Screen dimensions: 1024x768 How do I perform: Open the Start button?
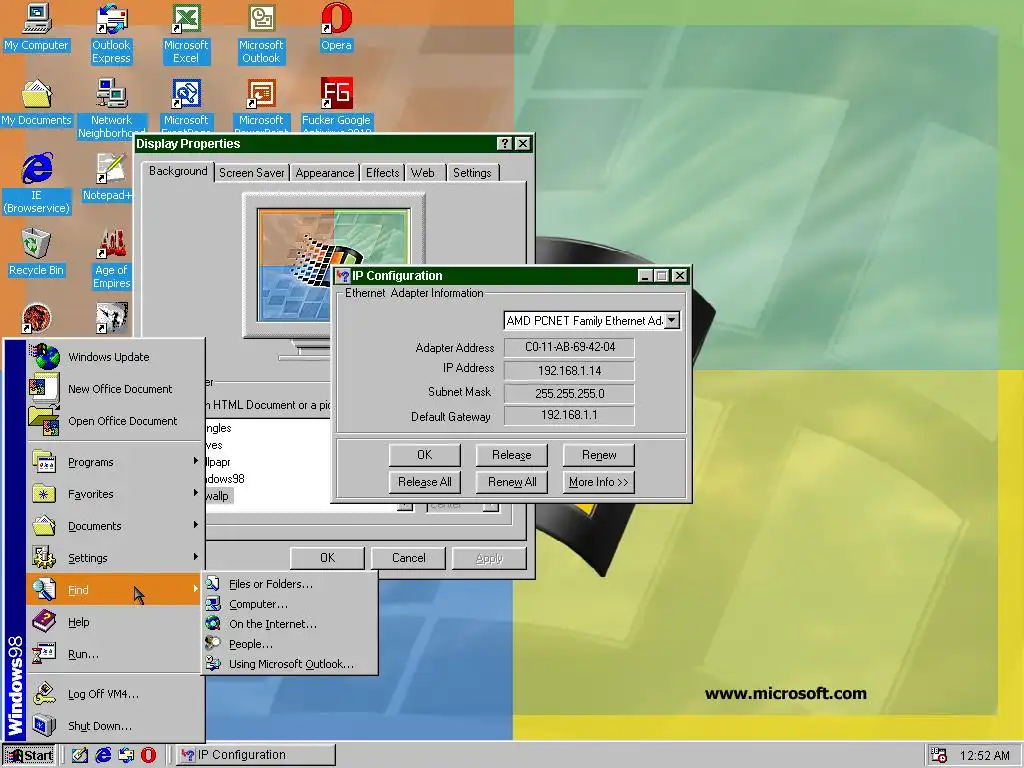29,755
